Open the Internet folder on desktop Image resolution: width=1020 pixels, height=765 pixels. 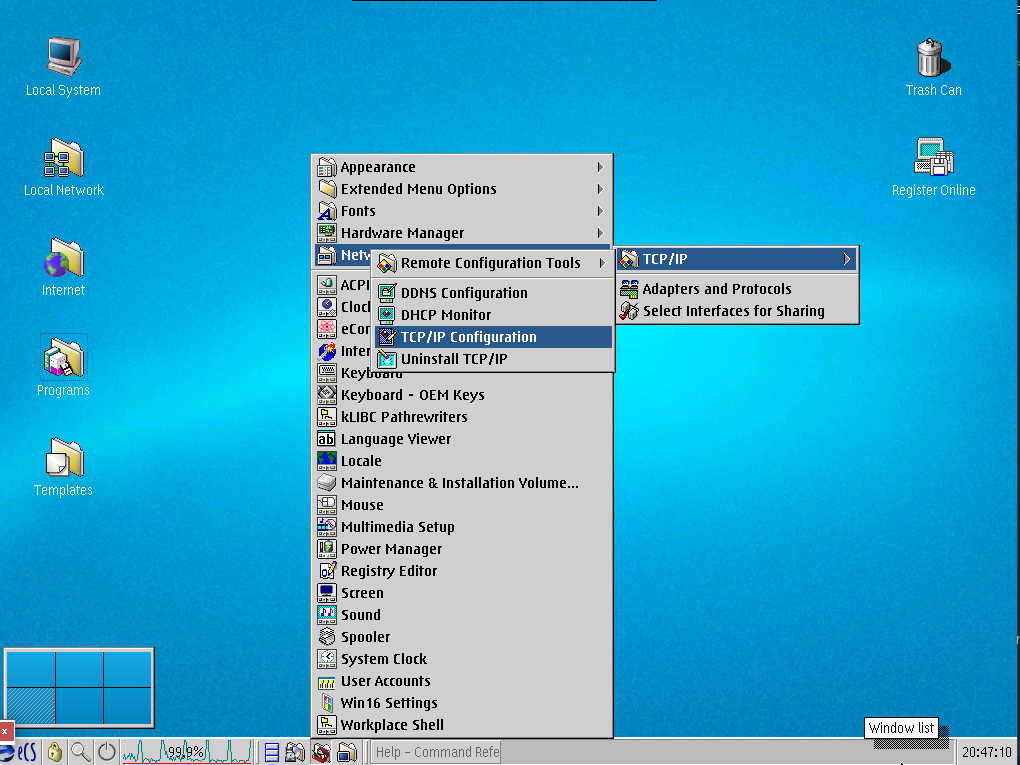pos(63,258)
